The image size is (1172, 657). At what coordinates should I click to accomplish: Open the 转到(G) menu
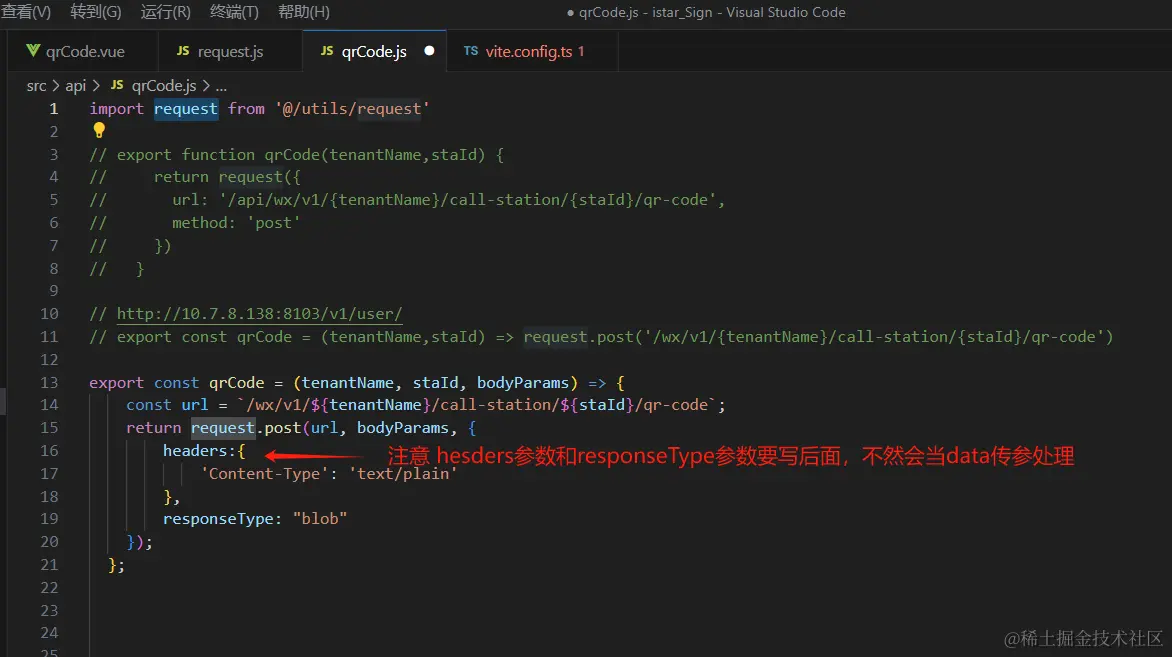point(96,12)
